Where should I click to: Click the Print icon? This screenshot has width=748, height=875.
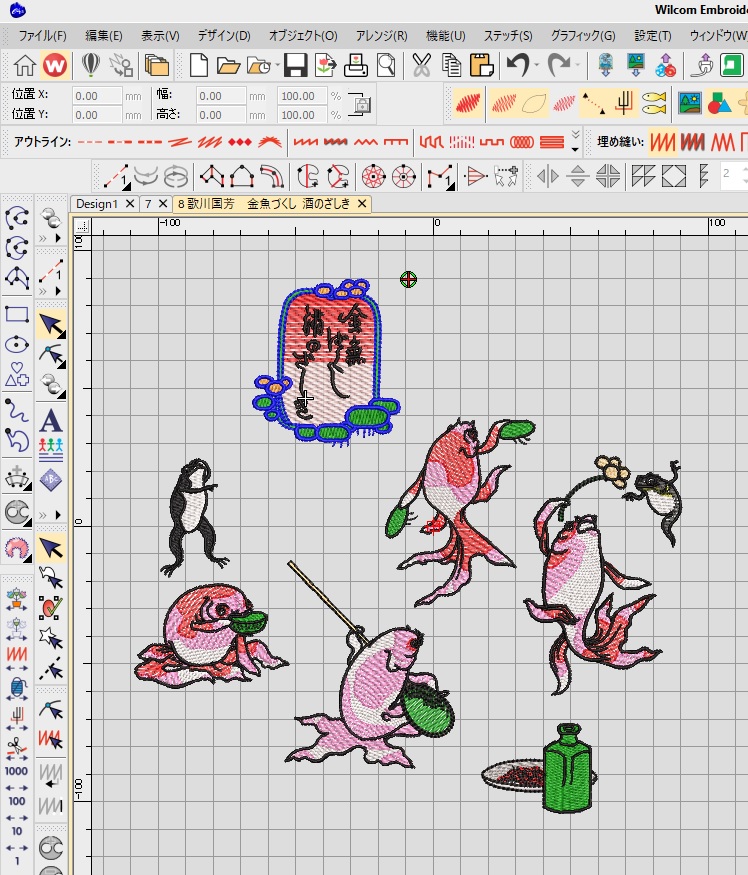pos(356,65)
